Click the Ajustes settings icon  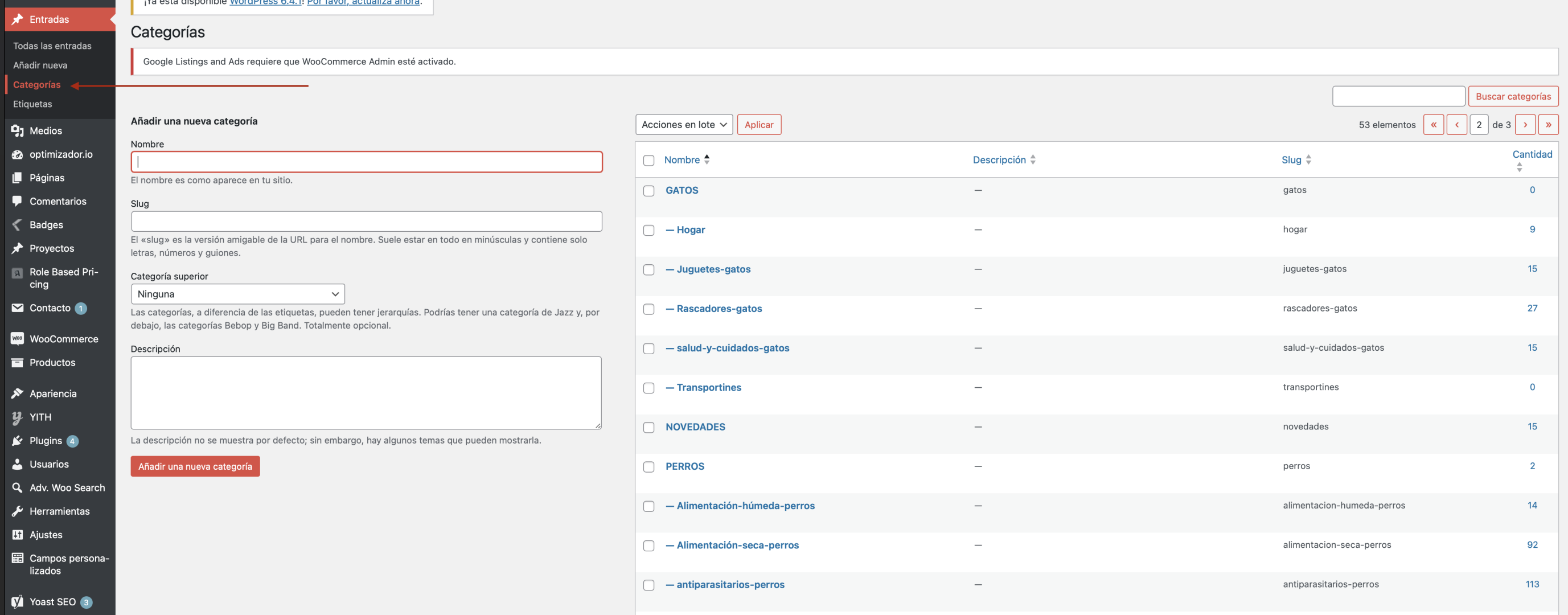click(x=17, y=535)
